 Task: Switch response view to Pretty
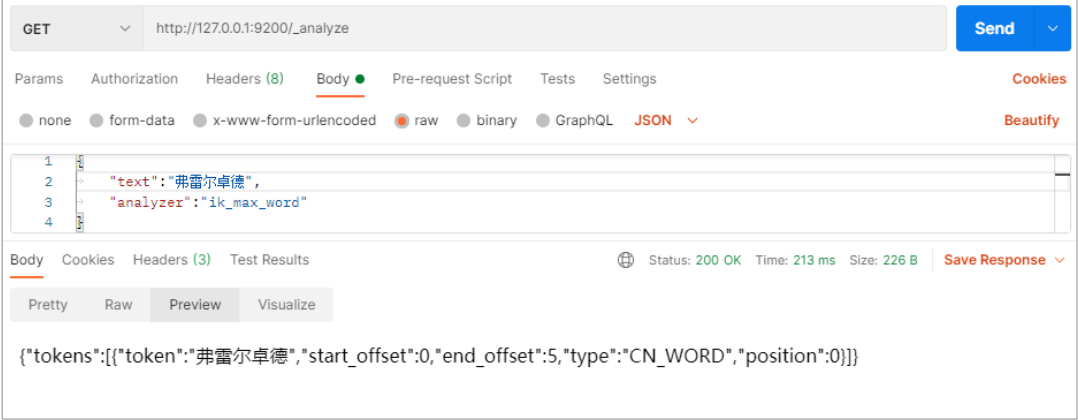tap(48, 305)
